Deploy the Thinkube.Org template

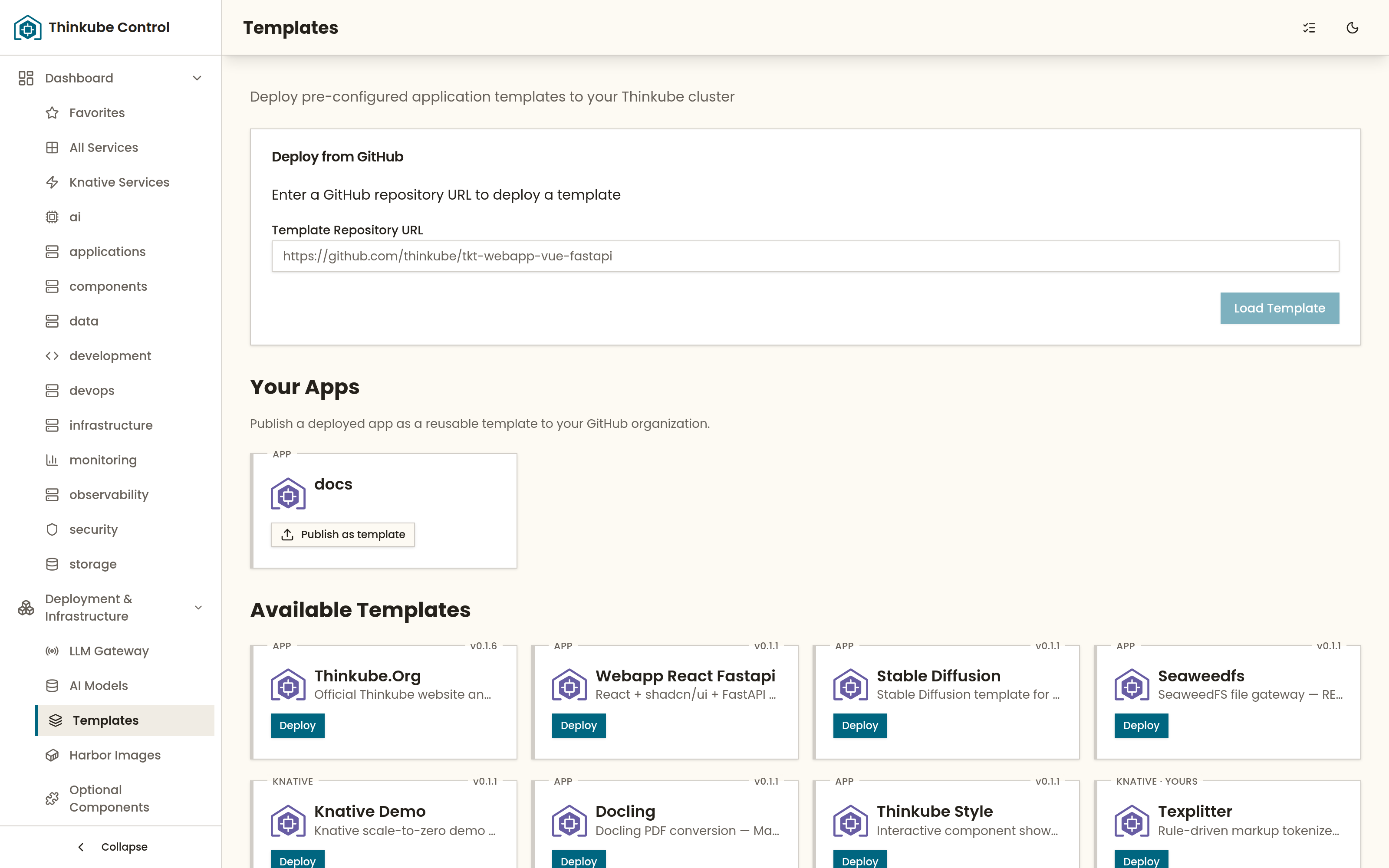tap(297, 726)
